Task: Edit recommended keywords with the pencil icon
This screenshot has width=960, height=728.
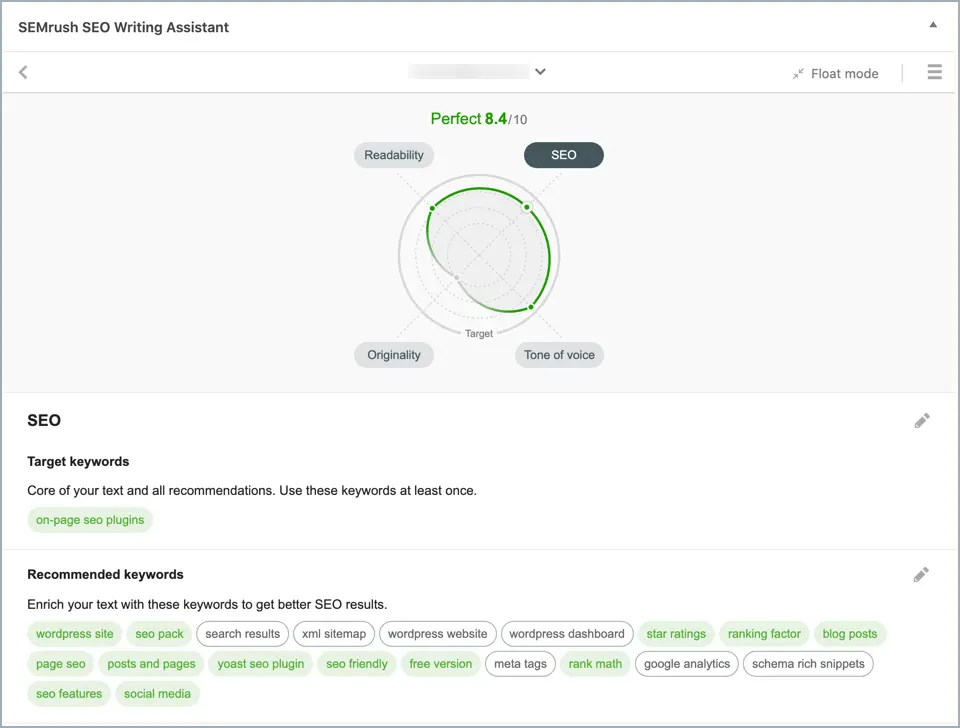Action: [921, 574]
